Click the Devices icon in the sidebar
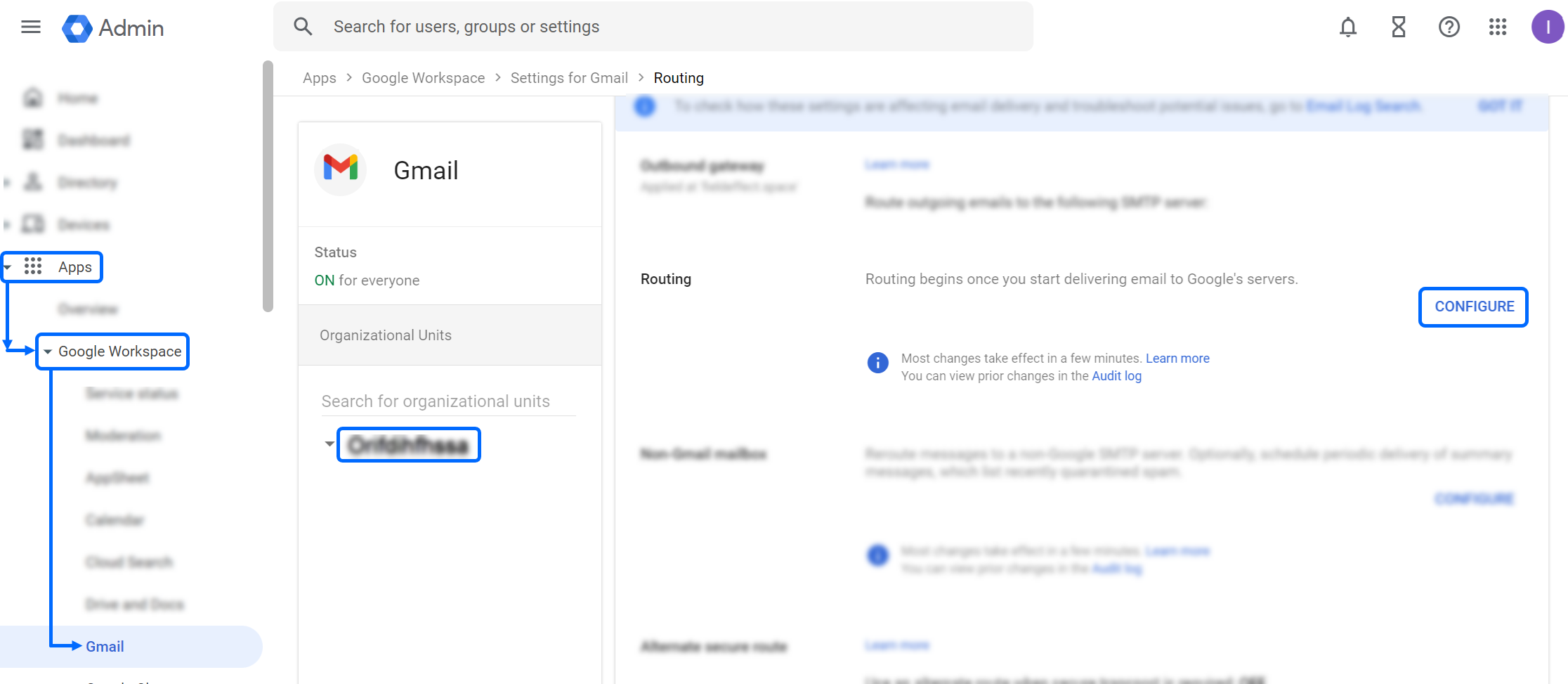1568x684 pixels. (33, 224)
